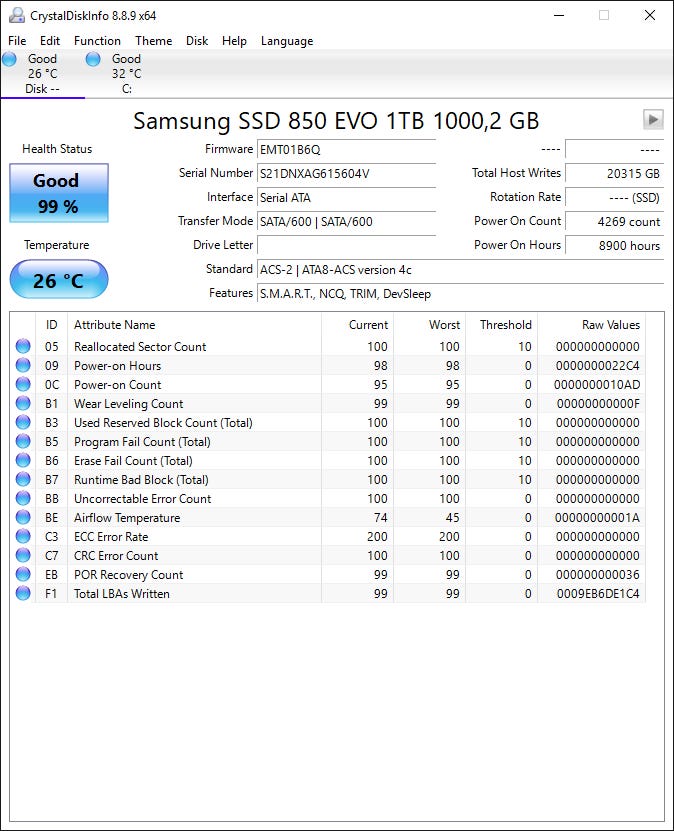Click the raw value 0009EB6DE1C4

pos(598,594)
